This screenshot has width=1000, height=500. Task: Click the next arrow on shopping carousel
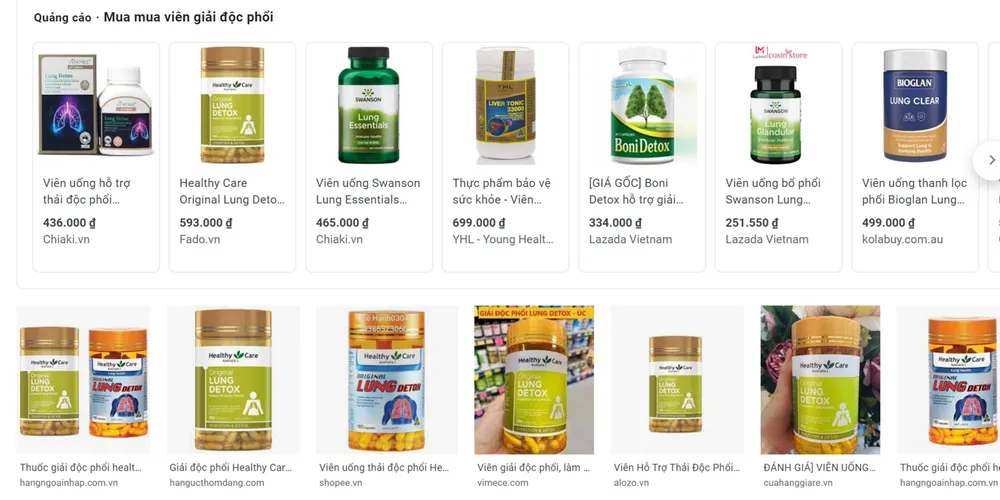990,160
